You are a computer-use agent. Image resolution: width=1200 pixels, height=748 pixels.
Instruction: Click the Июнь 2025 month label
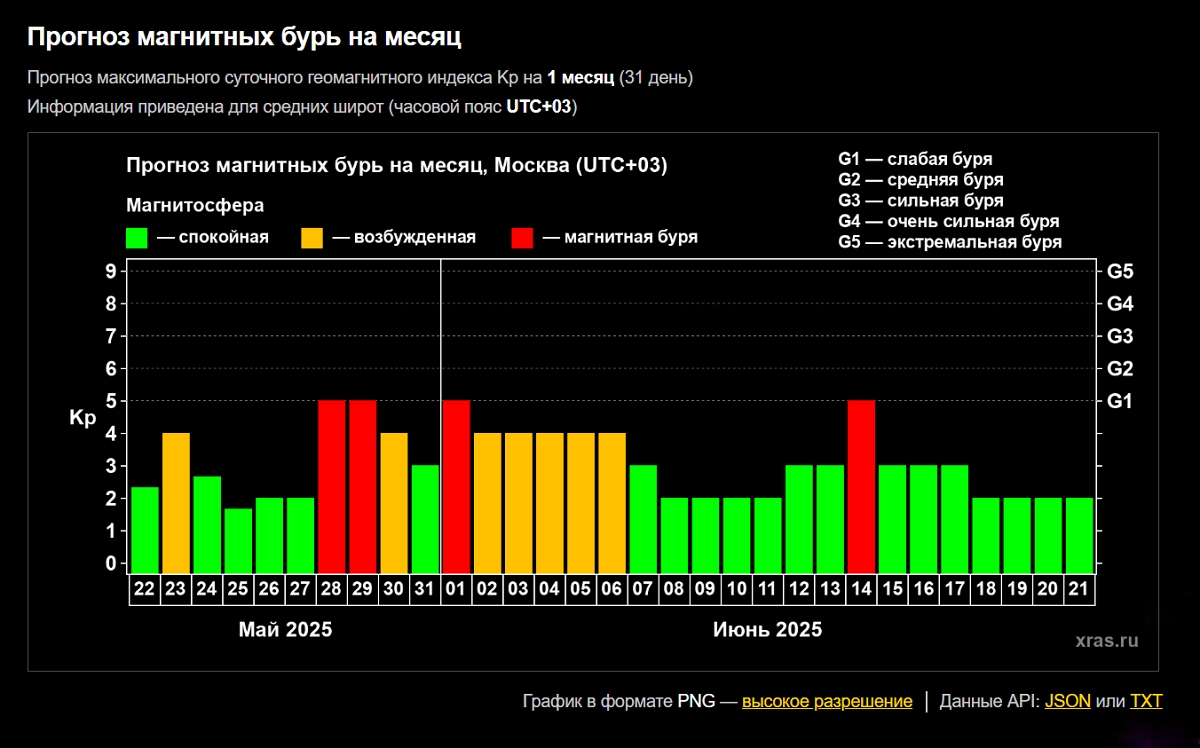[x=767, y=630]
